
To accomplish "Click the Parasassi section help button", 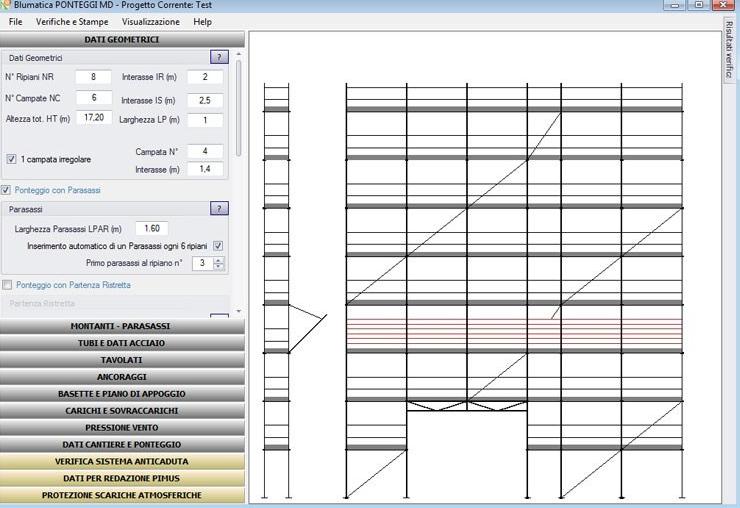I will [219, 208].
